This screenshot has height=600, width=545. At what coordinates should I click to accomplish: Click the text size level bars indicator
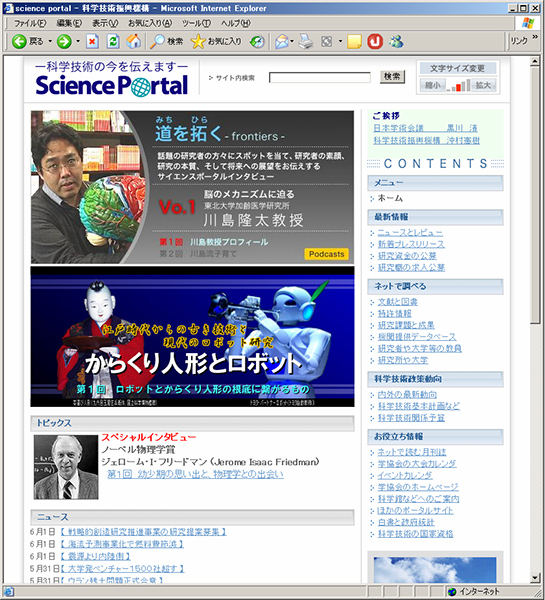click(458, 85)
